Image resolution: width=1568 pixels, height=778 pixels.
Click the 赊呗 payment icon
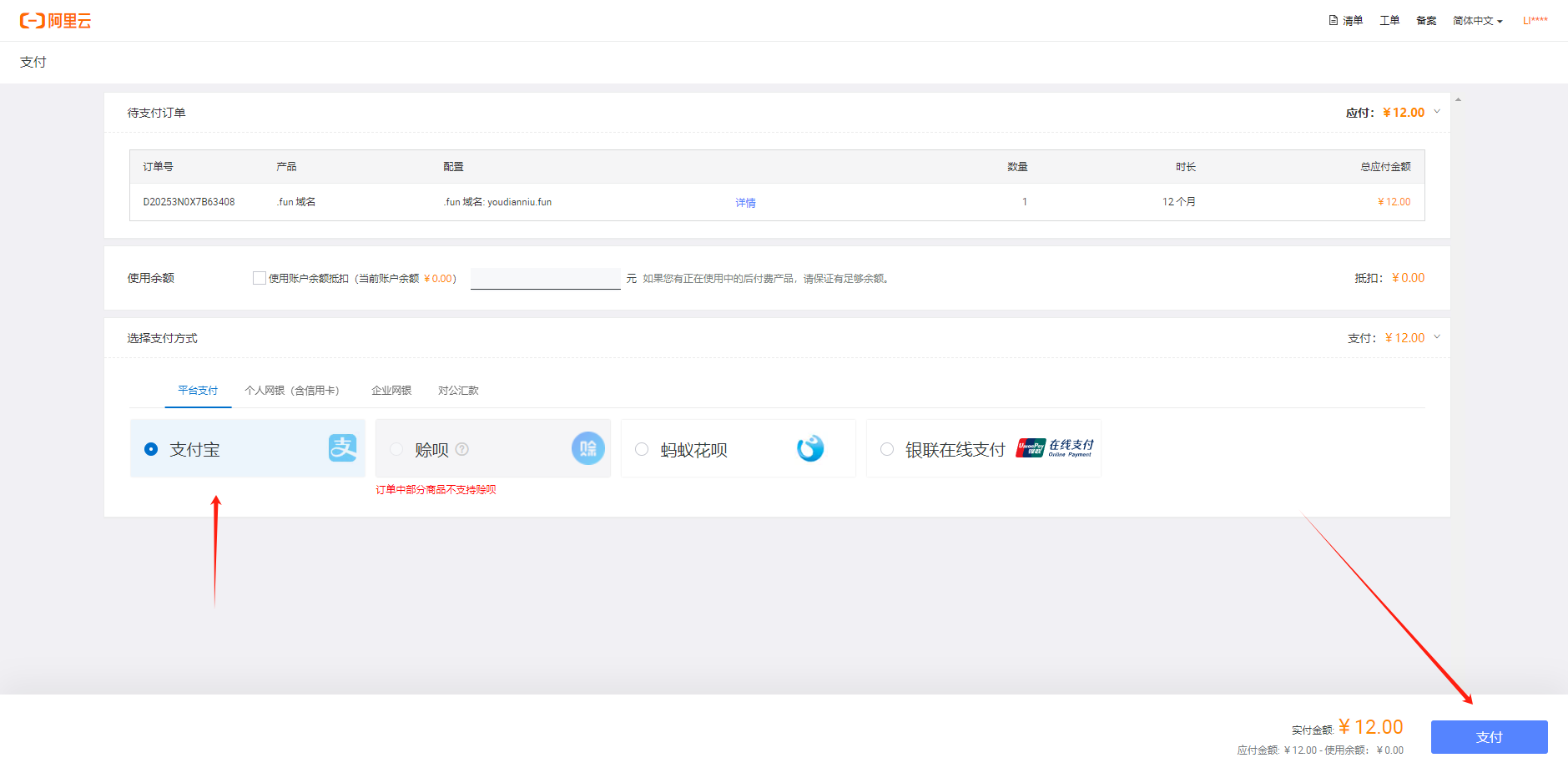tap(587, 448)
